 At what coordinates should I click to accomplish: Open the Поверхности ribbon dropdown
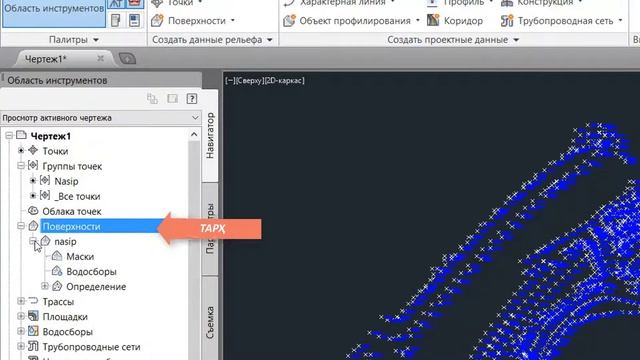click(233, 20)
